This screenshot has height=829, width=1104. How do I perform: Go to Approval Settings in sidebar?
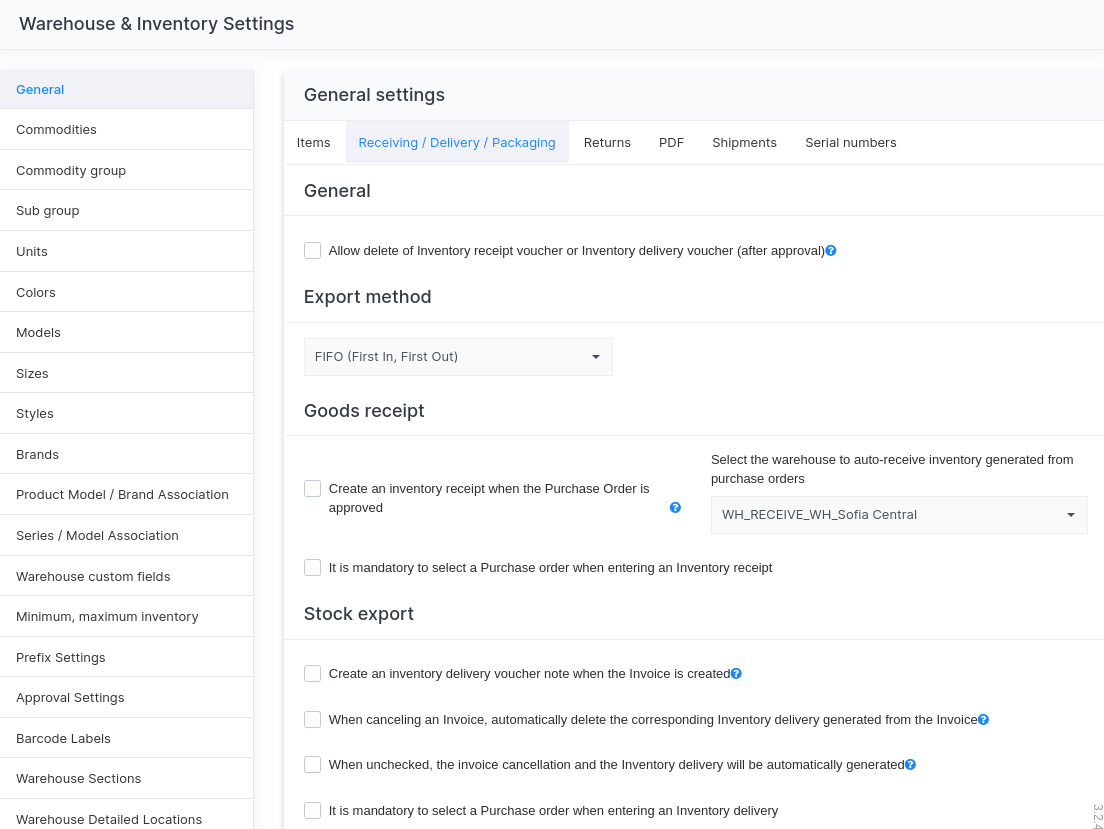click(x=70, y=698)
